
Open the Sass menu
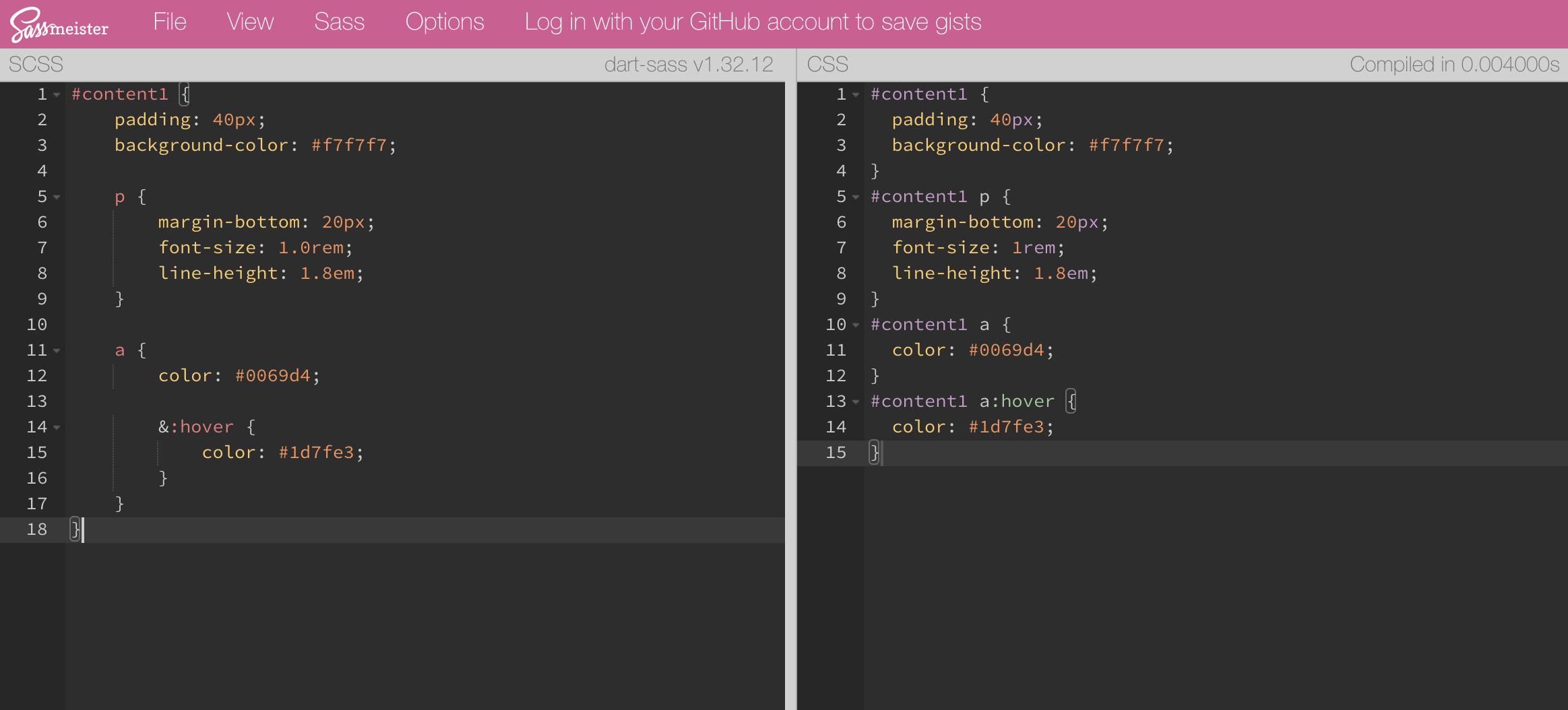339,22
